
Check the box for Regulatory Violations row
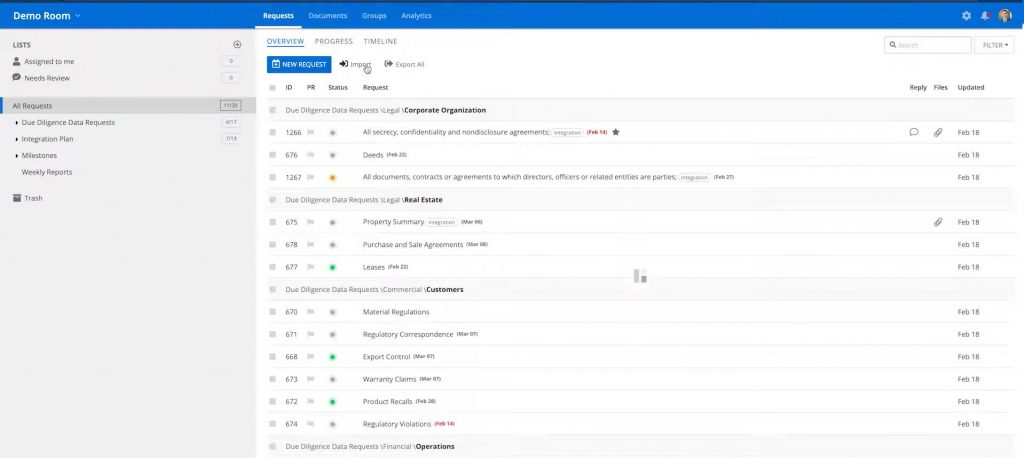(x=272, y=424)
